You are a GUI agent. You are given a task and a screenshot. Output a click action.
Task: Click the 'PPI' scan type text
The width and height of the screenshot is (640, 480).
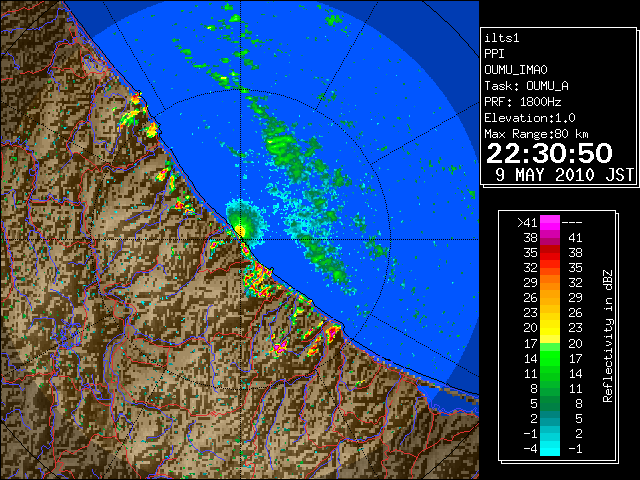pyautogui.click(x=494, y=54)
